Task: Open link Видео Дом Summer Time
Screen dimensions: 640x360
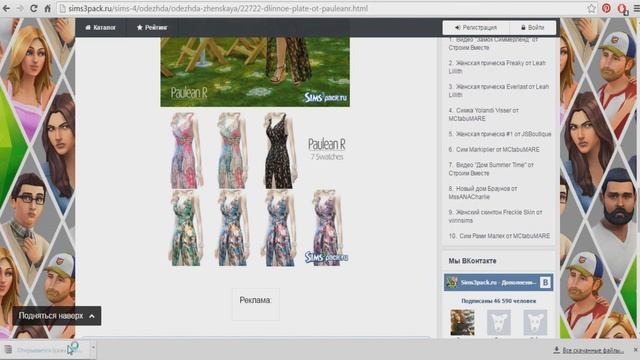Action: [x=491, y=169]
